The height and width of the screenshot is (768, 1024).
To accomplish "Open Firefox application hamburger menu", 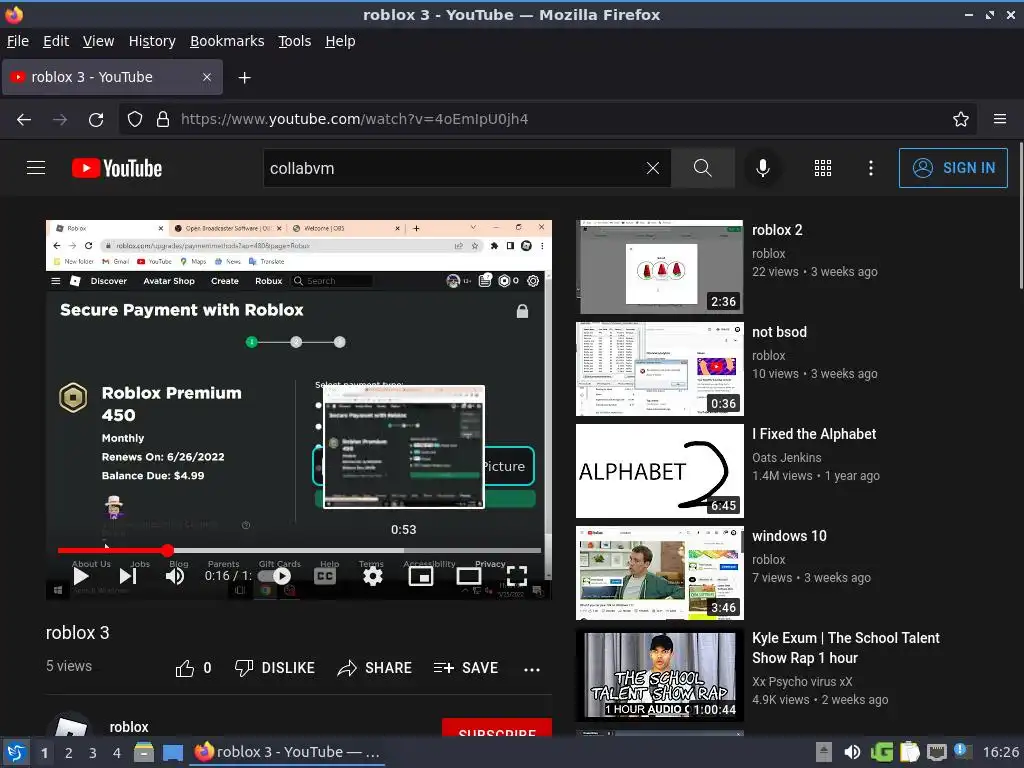I will coord(1000,119).
